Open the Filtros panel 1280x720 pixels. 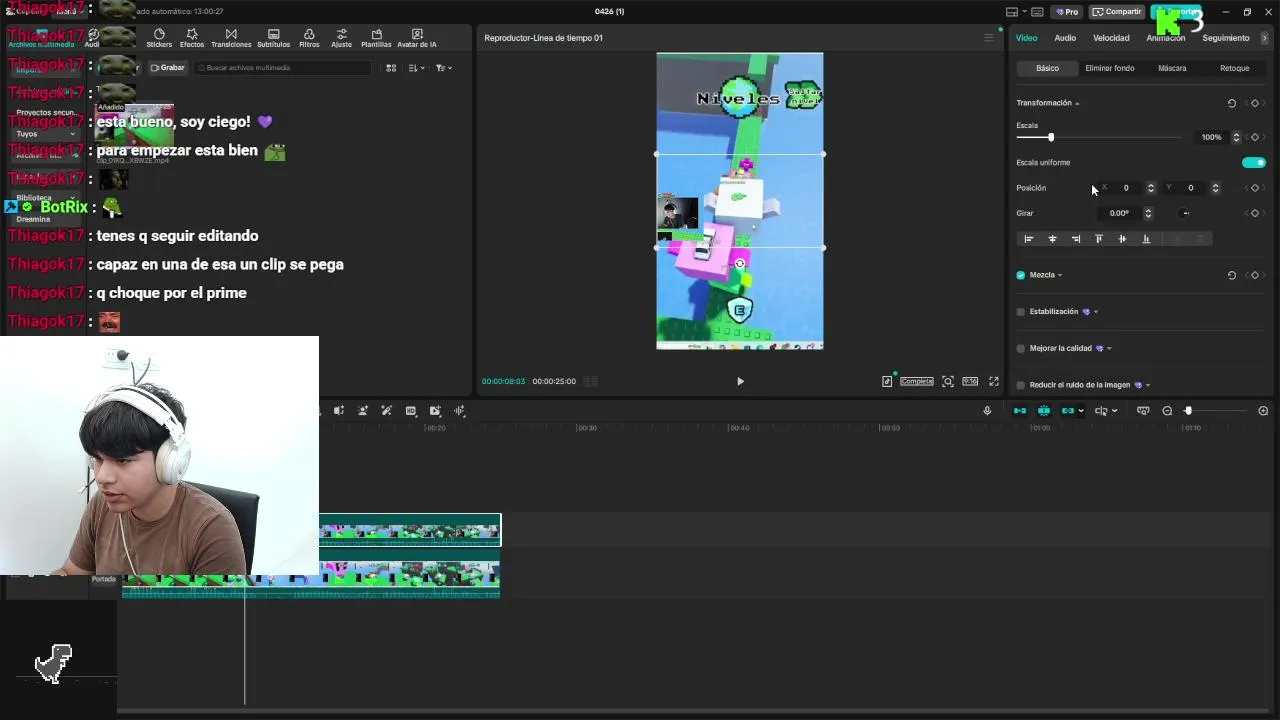309,38
